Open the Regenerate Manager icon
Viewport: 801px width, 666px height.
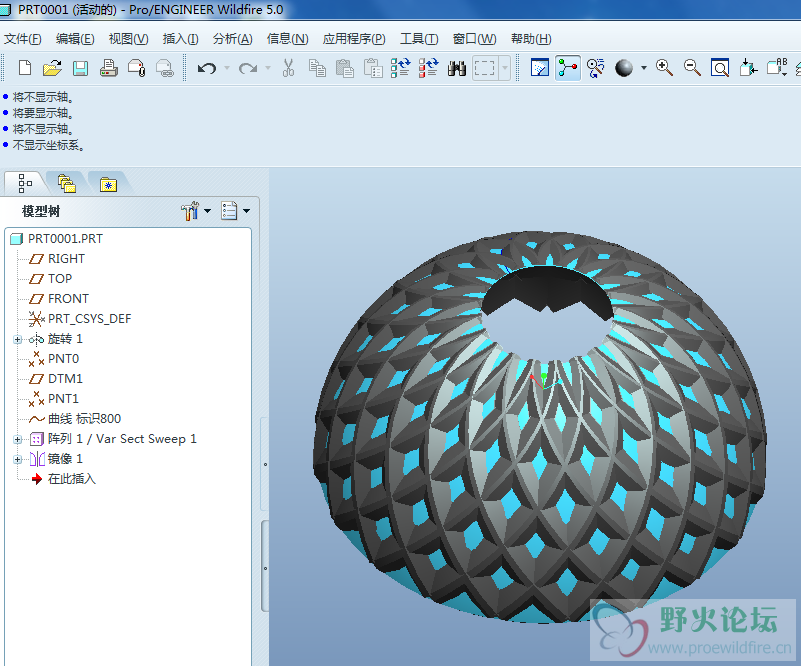click(429, 68)
